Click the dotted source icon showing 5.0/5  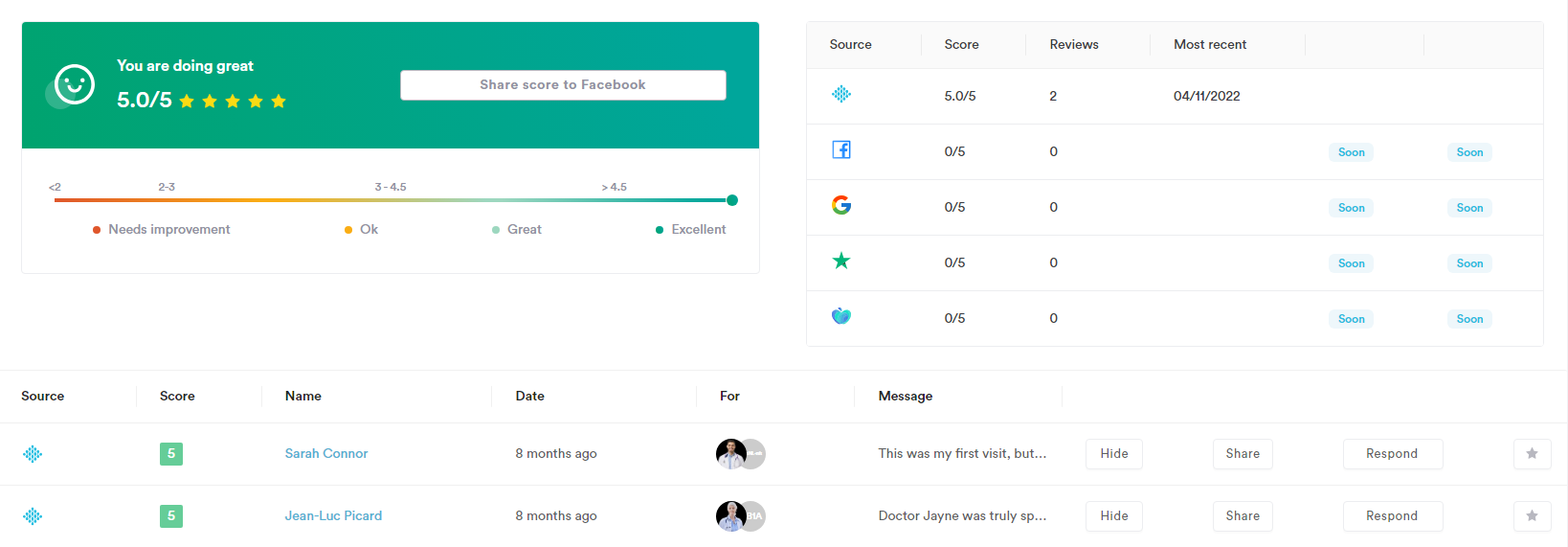pyautogui.click(x=840, y=95)
